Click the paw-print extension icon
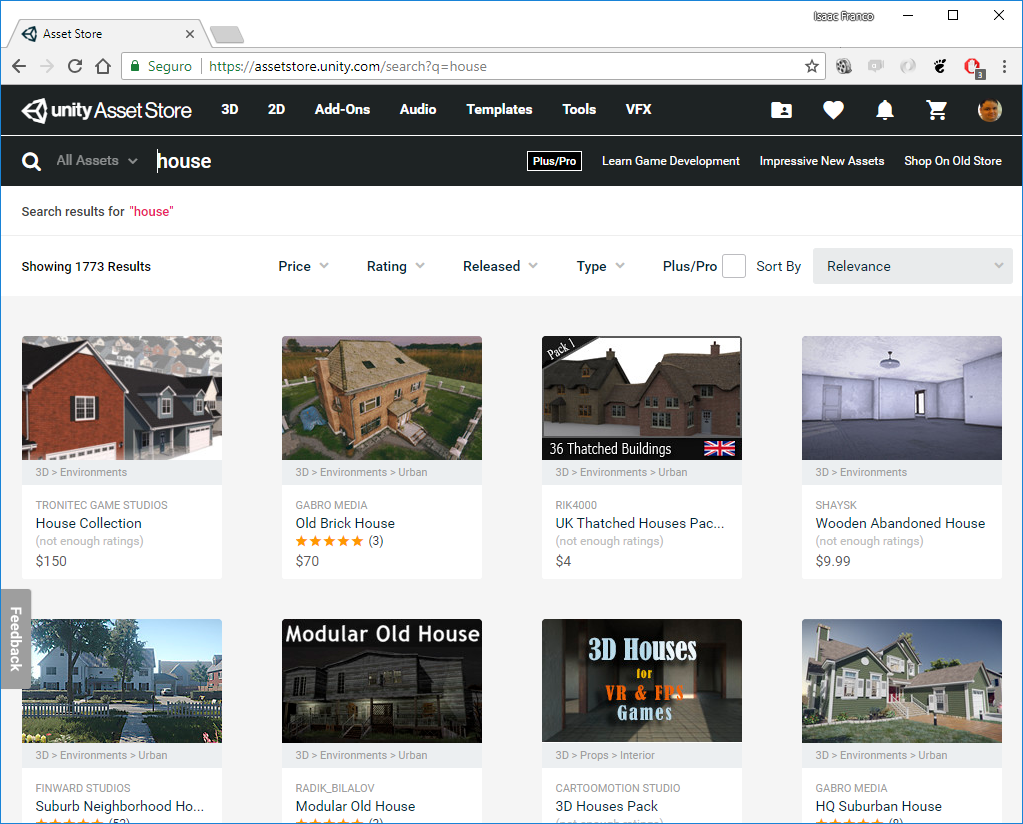This screenshot has height=824, width=1023. (939, 66)
